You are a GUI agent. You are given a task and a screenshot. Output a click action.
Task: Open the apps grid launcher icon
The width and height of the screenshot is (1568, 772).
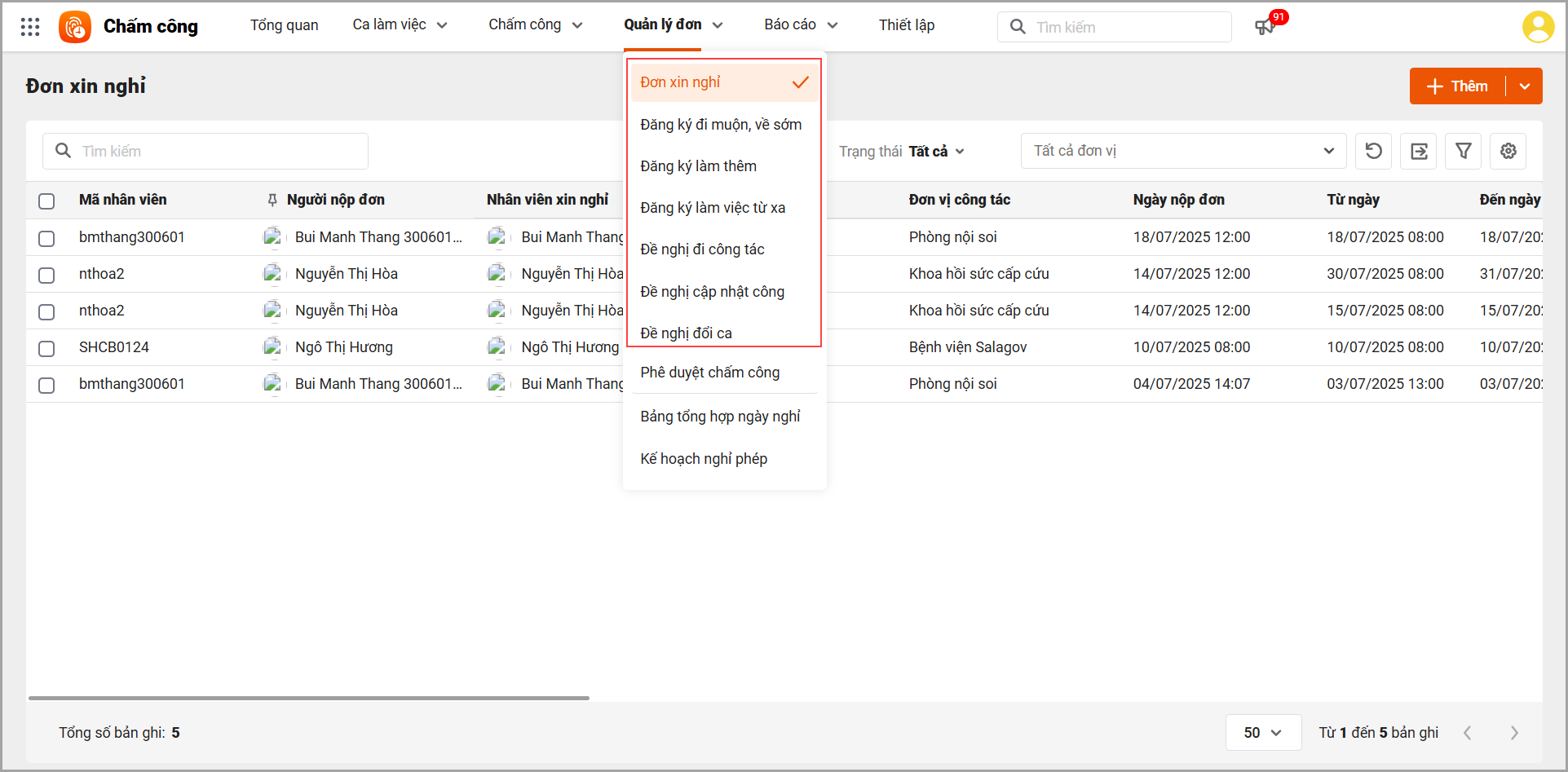click(30, 27)
